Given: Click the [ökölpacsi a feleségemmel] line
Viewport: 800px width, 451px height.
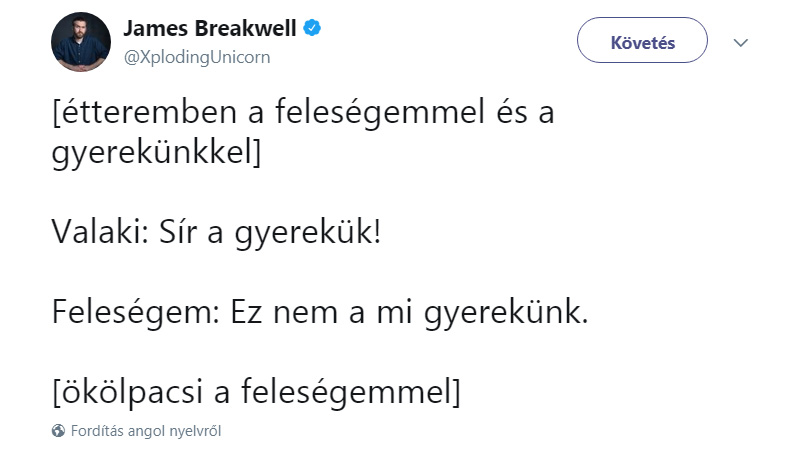Looking at the screenshot, I should [x=256, y=392].
